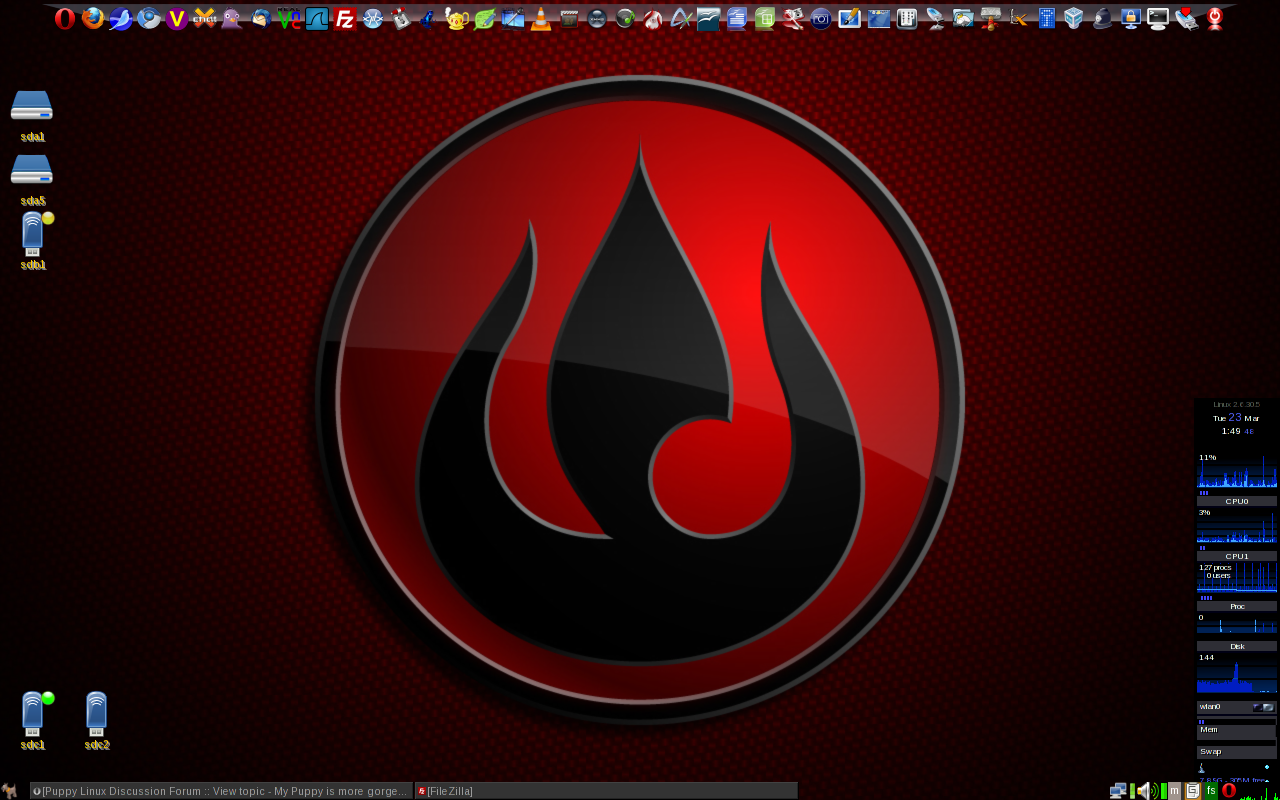Open the blue calculator icon

point(1046,18)
